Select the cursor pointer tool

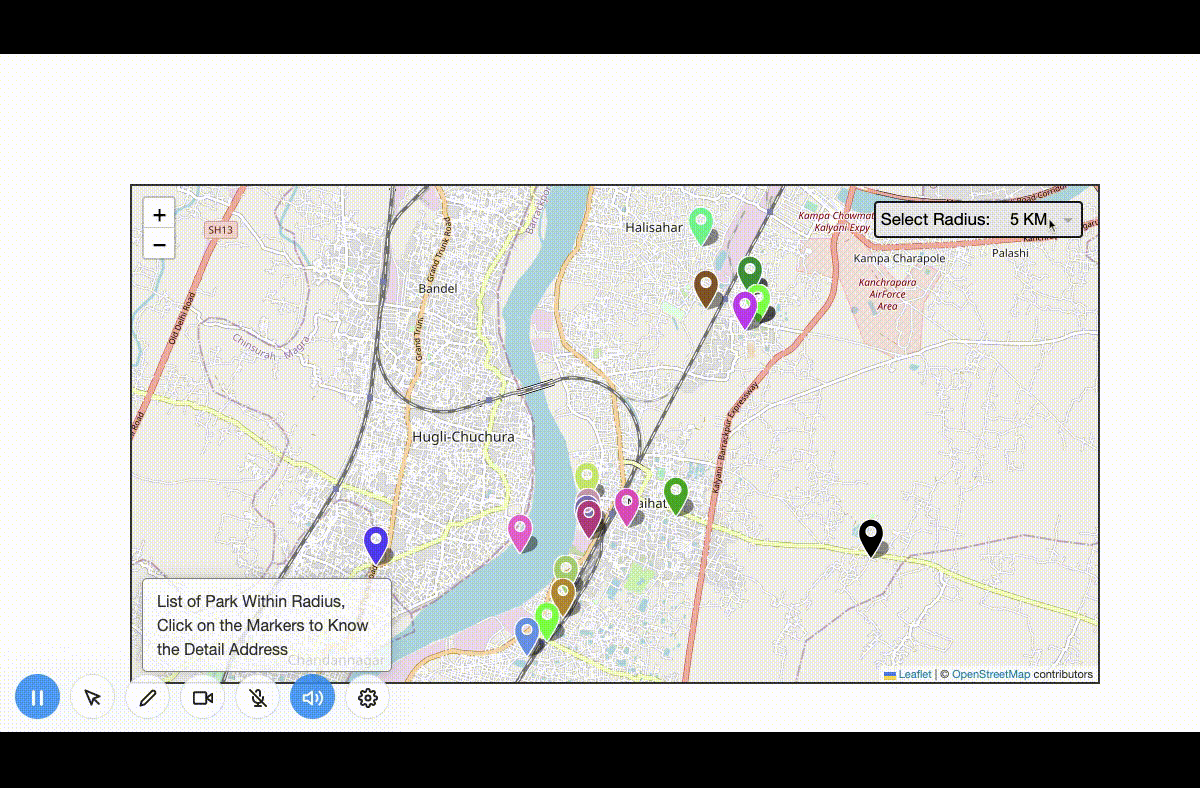click(x=93, y=697)
